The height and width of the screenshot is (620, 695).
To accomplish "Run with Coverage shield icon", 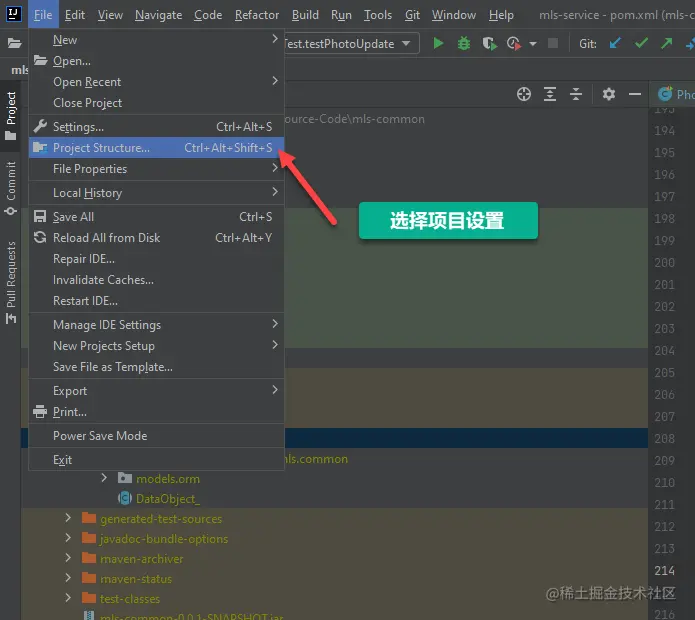I will point(489,43).
